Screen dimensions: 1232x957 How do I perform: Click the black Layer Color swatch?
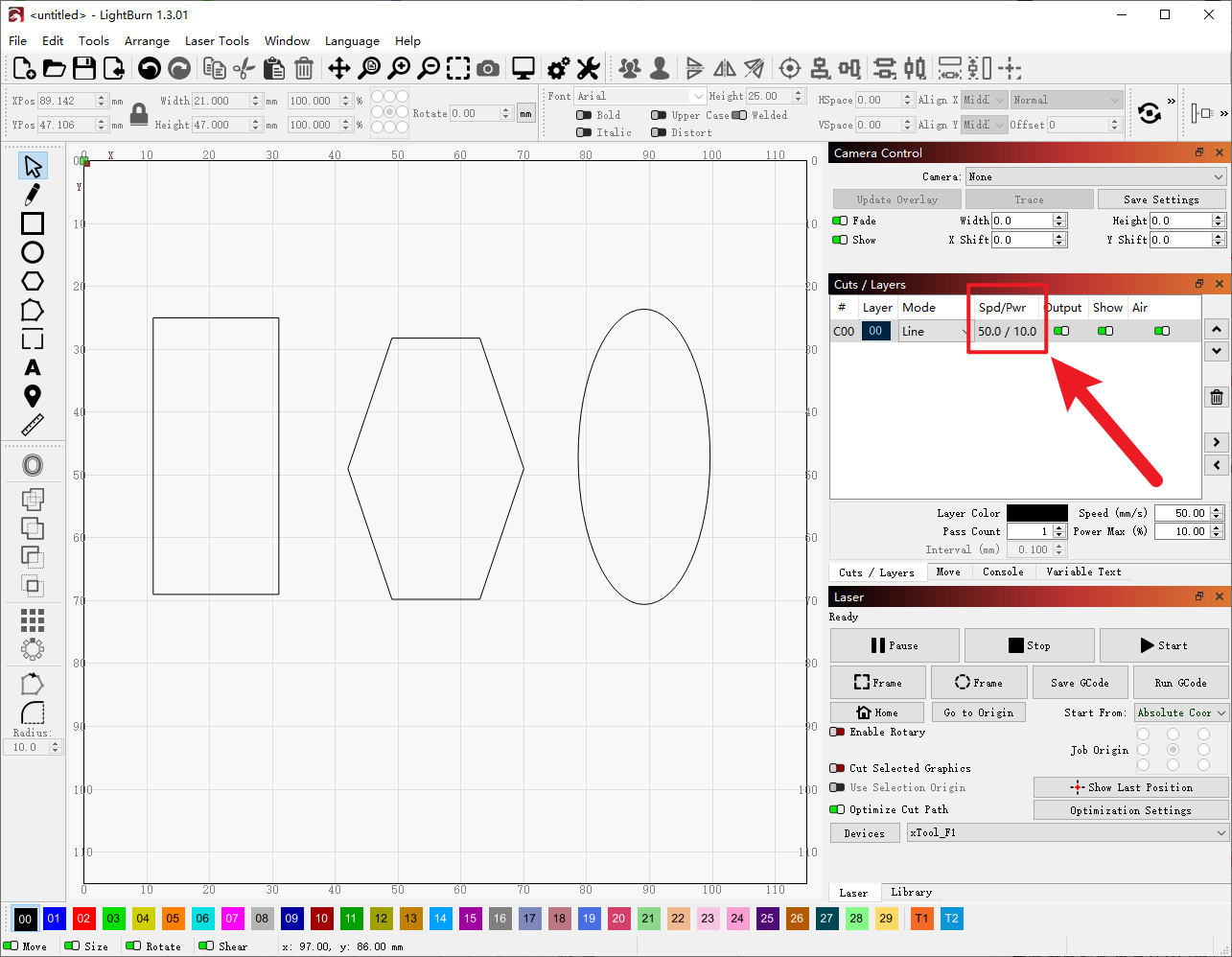(1036, 513)
